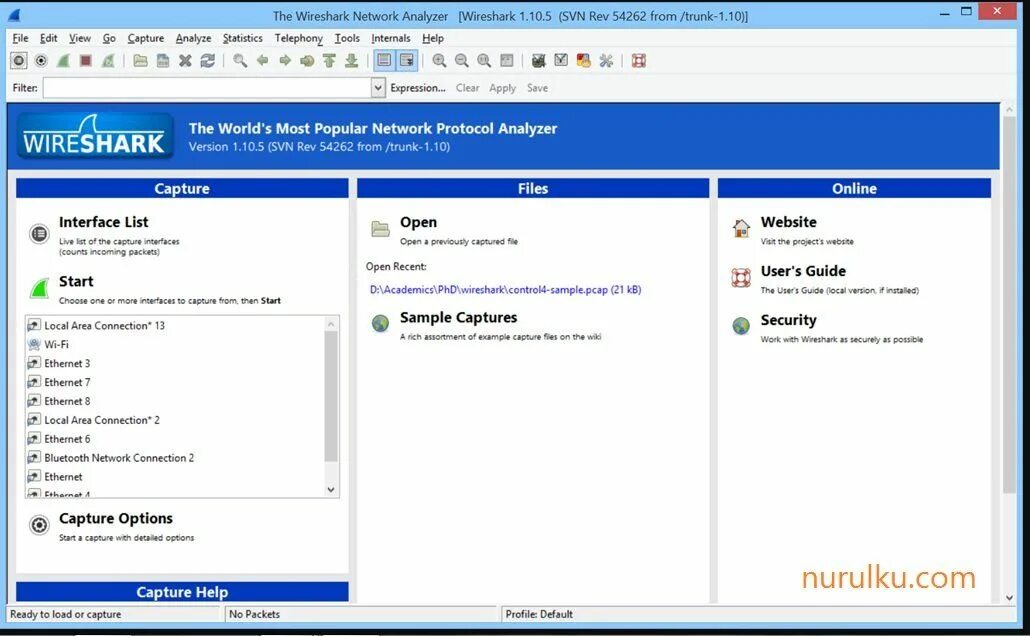The image size is (1030, 636).
Task: Expand the filter history dropdown arrow
Action: point(378,87)
